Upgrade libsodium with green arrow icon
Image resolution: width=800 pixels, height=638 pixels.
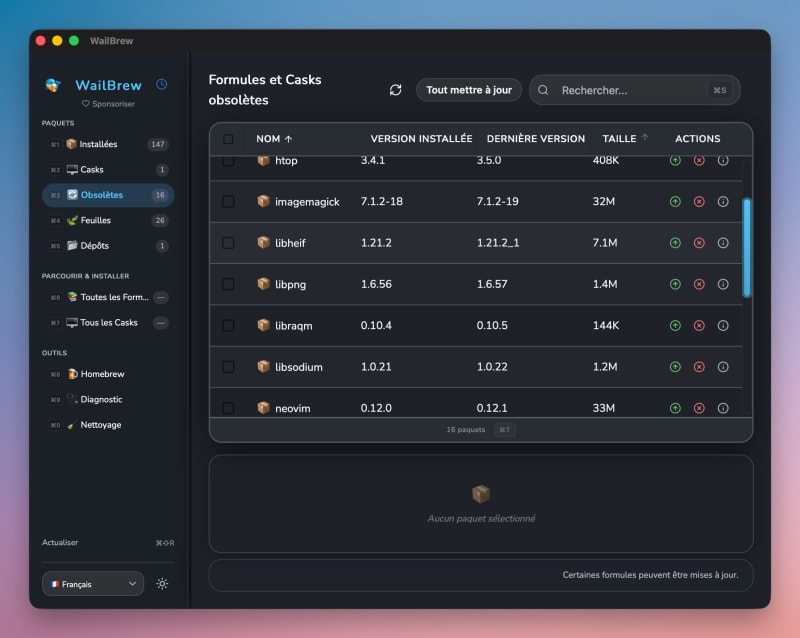point(675,367)
